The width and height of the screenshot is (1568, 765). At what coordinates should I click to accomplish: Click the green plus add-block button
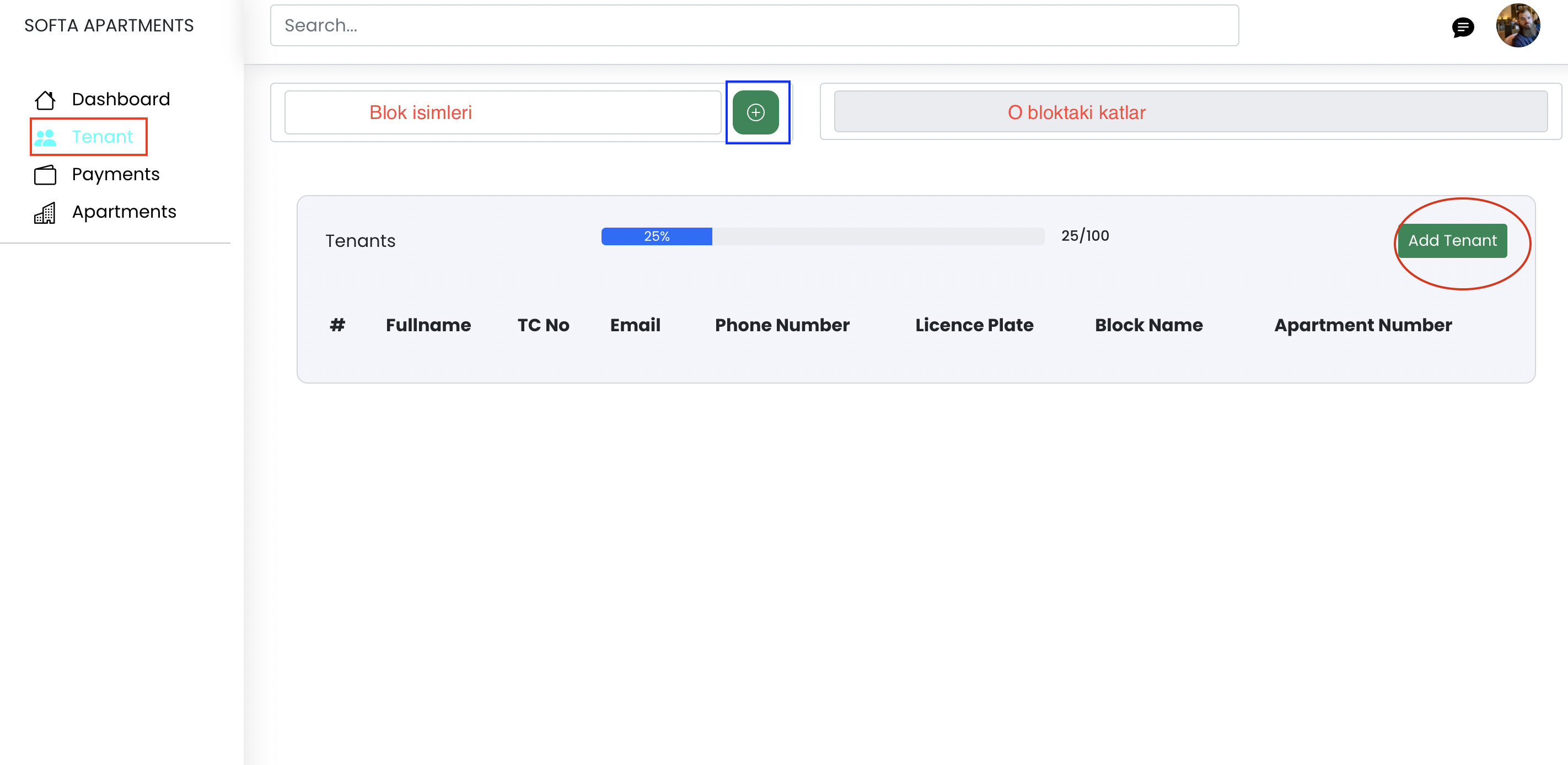point(755,112)
